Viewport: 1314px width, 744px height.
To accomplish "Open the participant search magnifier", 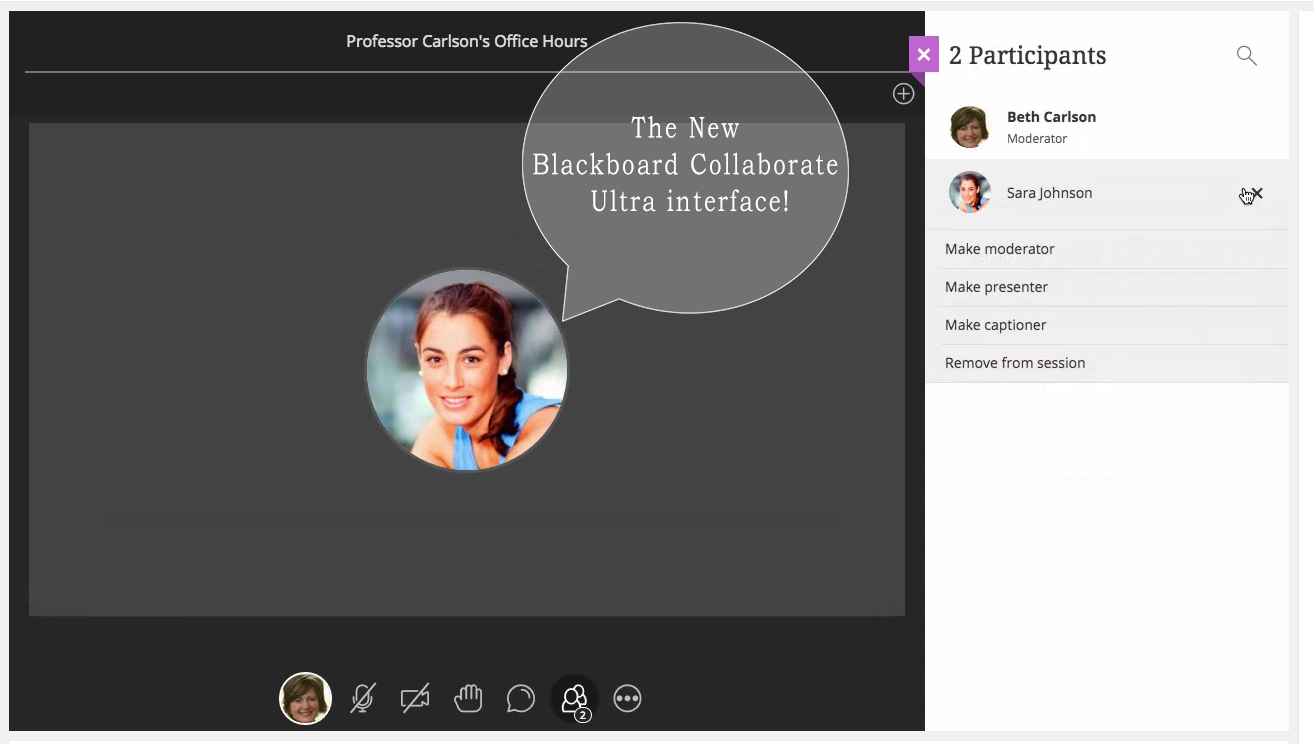I will pos(1246,56).
